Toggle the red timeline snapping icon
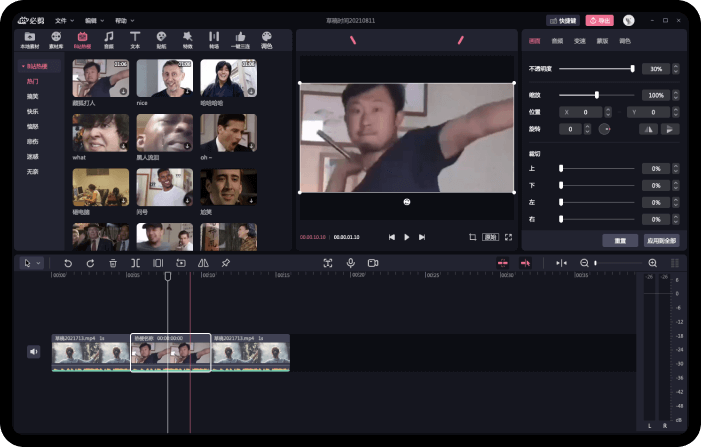Image resolution: width=701 pixels, height=447 pixels. point(503,263)
